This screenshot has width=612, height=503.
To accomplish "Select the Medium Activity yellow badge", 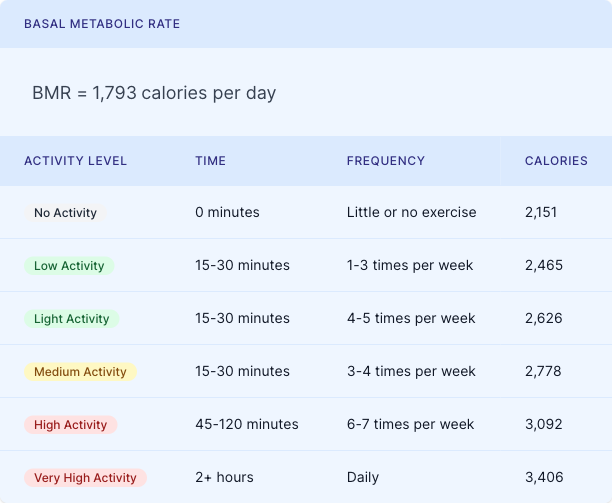I will [80, 372].
